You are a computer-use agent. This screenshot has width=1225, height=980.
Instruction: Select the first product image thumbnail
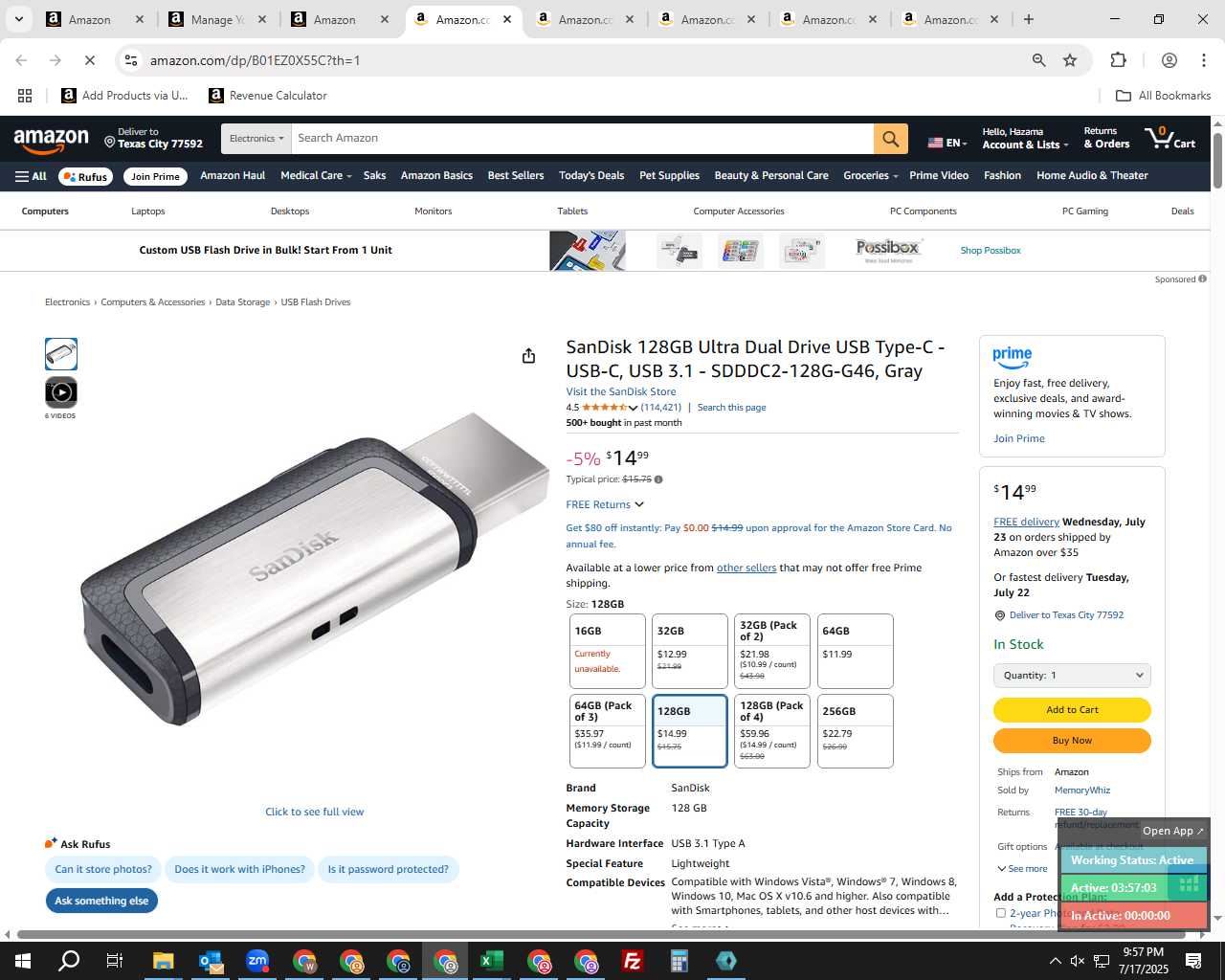pyautogui.click(x=61, y=354)
